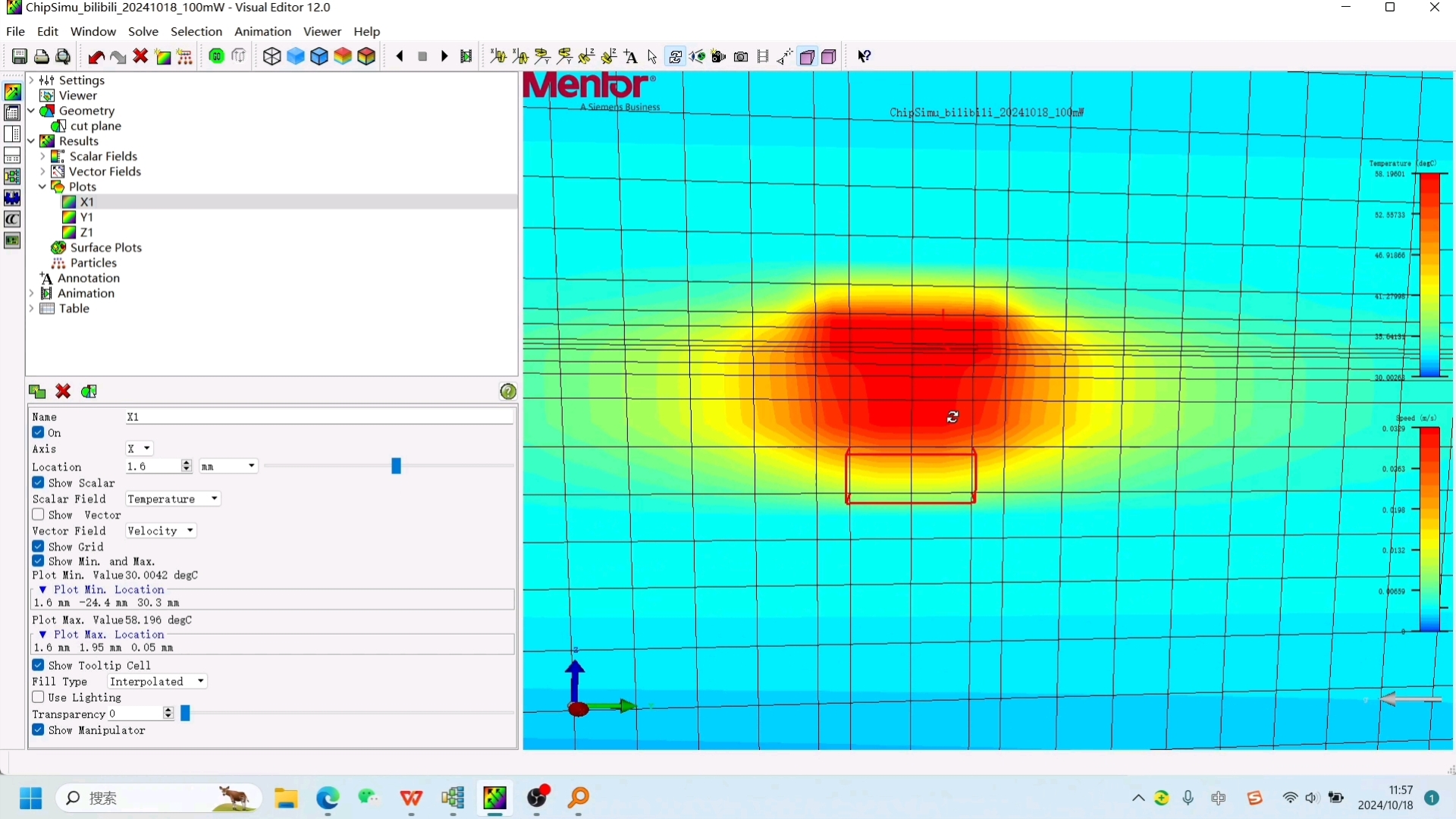Click the Plot Min. Location link
This screenshot has width=1456, height=819.
pos(109,590)
